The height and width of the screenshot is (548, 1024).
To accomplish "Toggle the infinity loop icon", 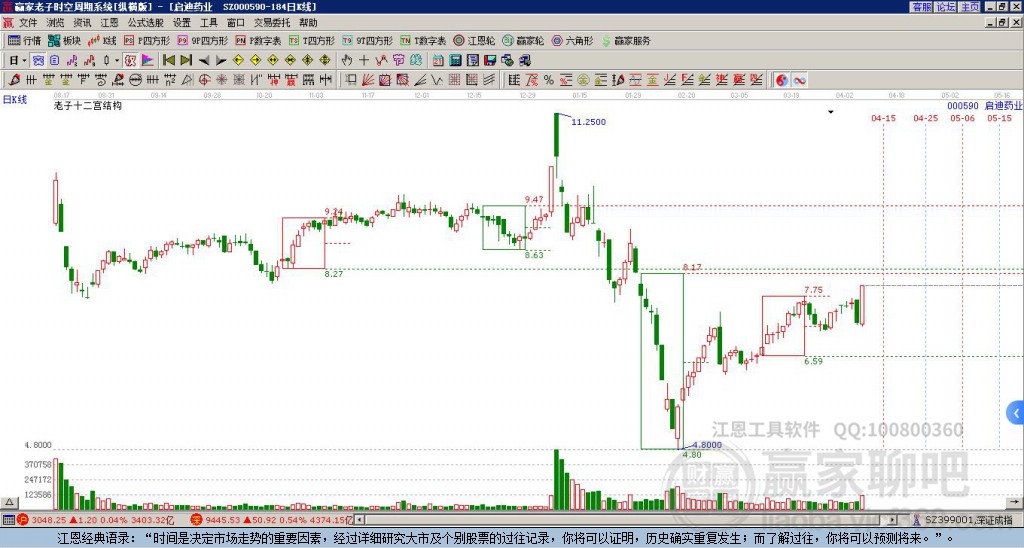I will pos(799,80).
